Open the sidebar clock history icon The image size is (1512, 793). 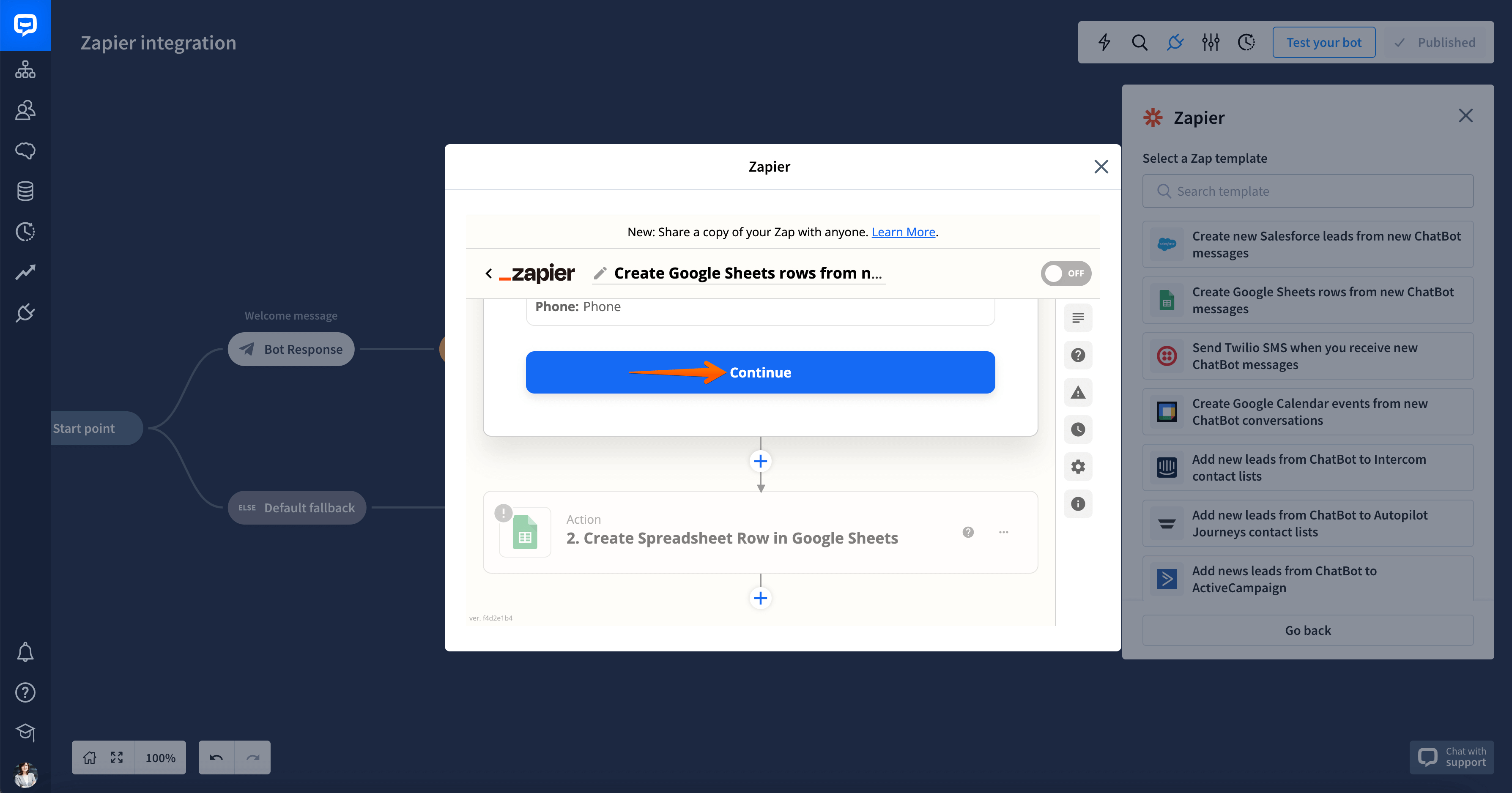(x=25, y=231)
